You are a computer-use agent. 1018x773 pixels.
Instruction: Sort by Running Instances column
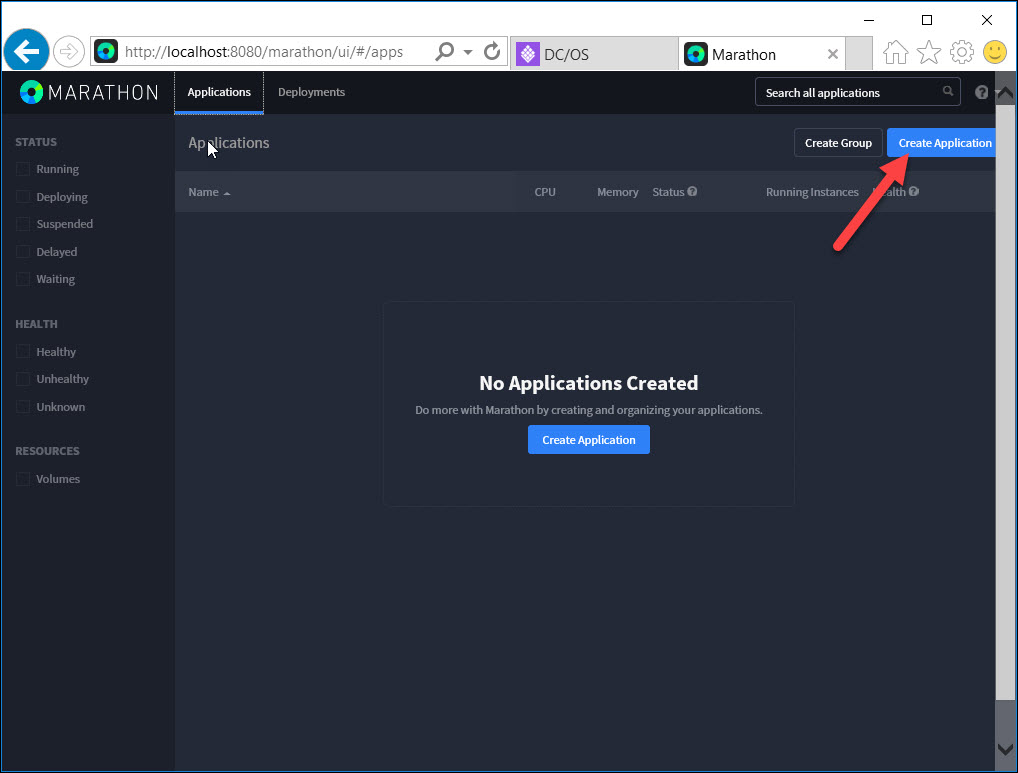(x=812, y=192)
